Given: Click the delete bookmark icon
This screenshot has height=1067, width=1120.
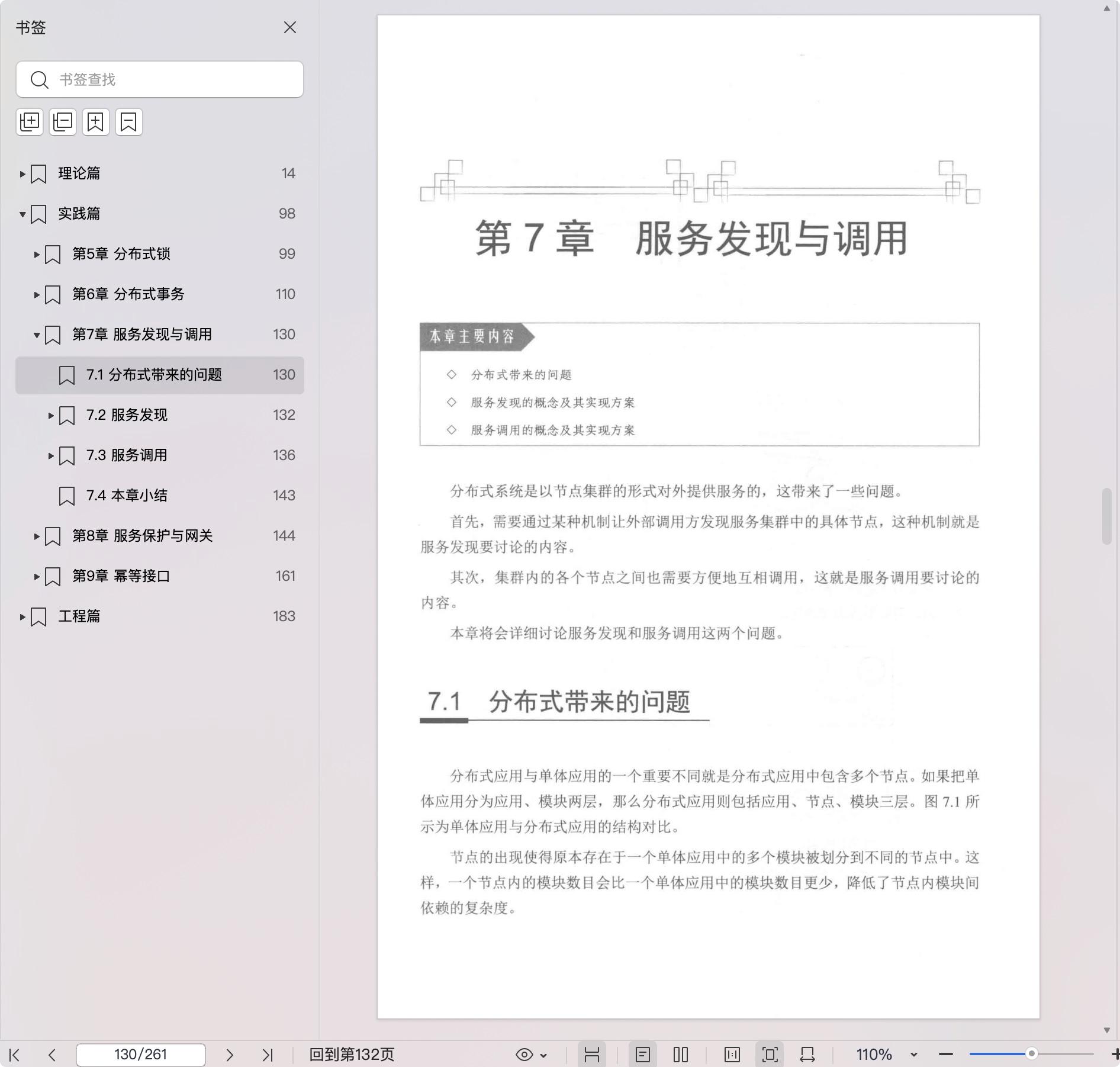Looking at the screenshot, I should click(128, 122).
